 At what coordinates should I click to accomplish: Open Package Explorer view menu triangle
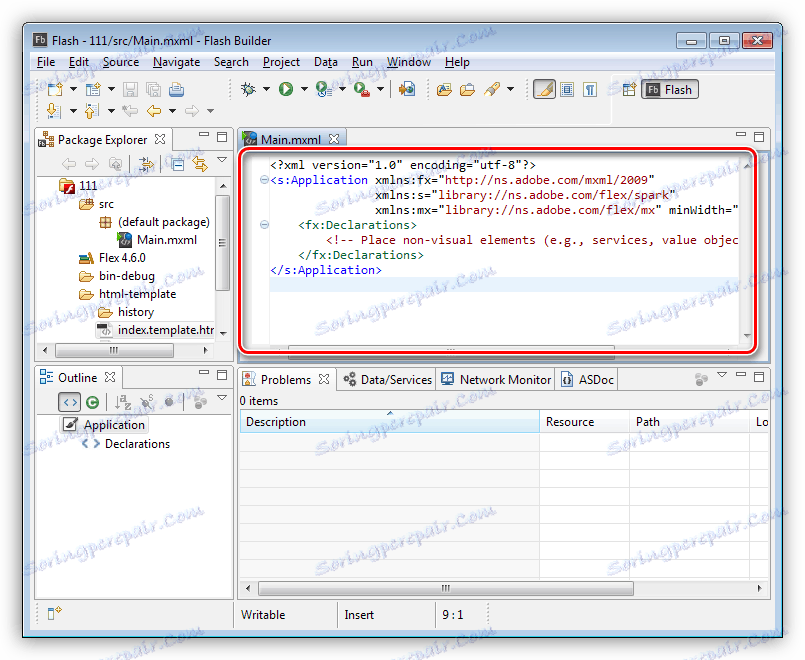tap(222, 160)
